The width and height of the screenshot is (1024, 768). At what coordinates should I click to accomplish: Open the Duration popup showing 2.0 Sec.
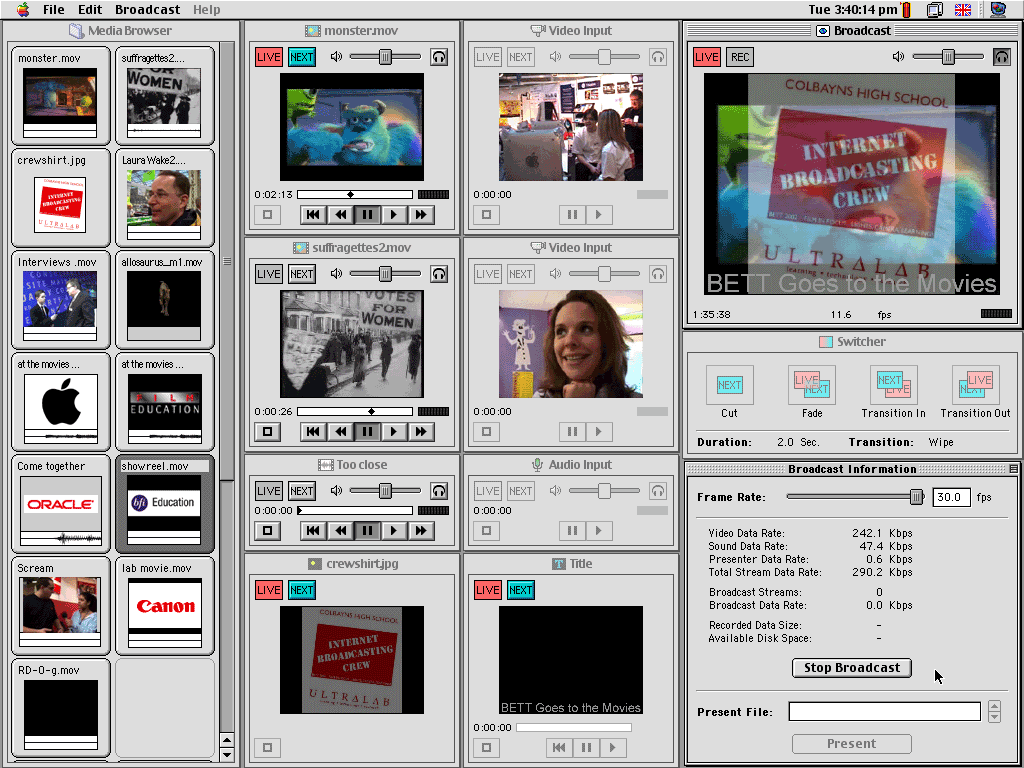(797, 442)
